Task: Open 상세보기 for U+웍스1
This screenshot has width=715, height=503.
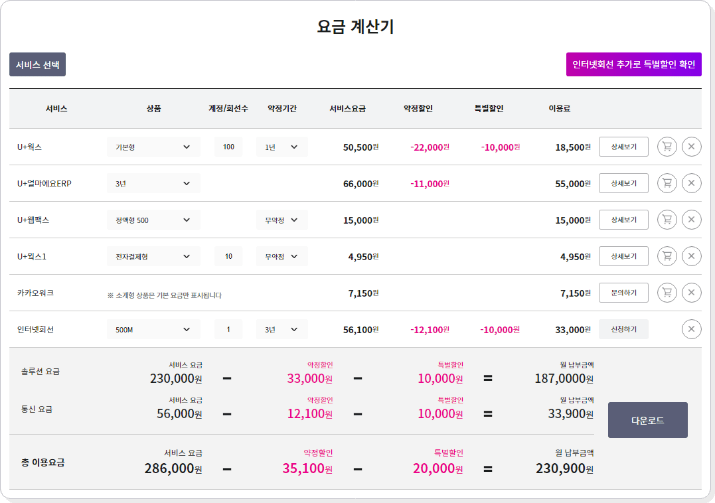Action: click(623, 256)
